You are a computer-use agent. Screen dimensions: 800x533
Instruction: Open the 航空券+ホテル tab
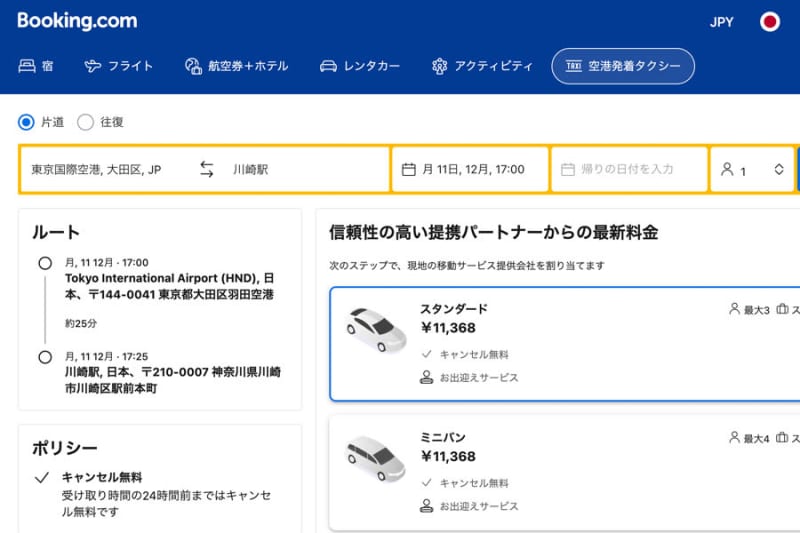[236, 66]
